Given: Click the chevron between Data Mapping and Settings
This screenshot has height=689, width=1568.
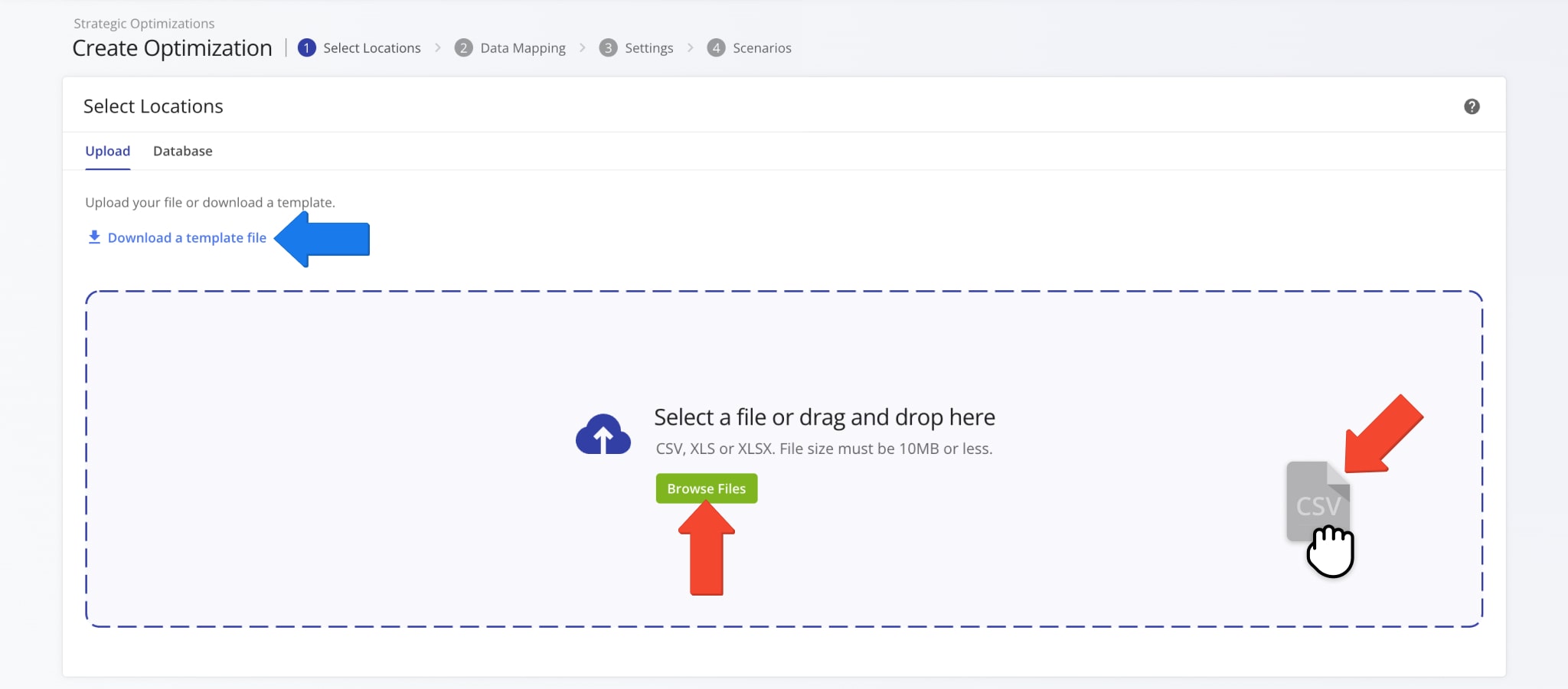Looking at the screenshot, I should [583, 47].
